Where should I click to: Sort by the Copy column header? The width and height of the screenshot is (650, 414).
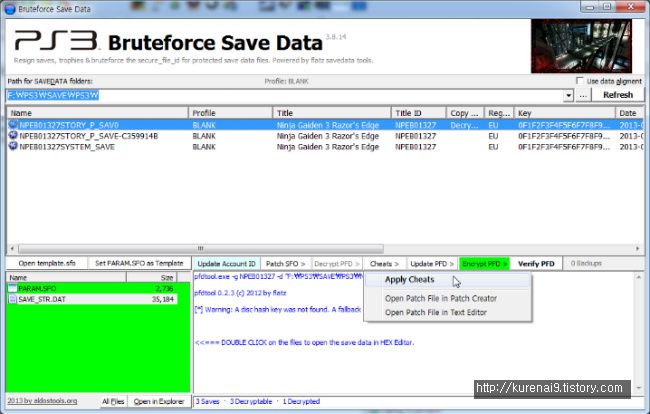click(x=465, y=113)
